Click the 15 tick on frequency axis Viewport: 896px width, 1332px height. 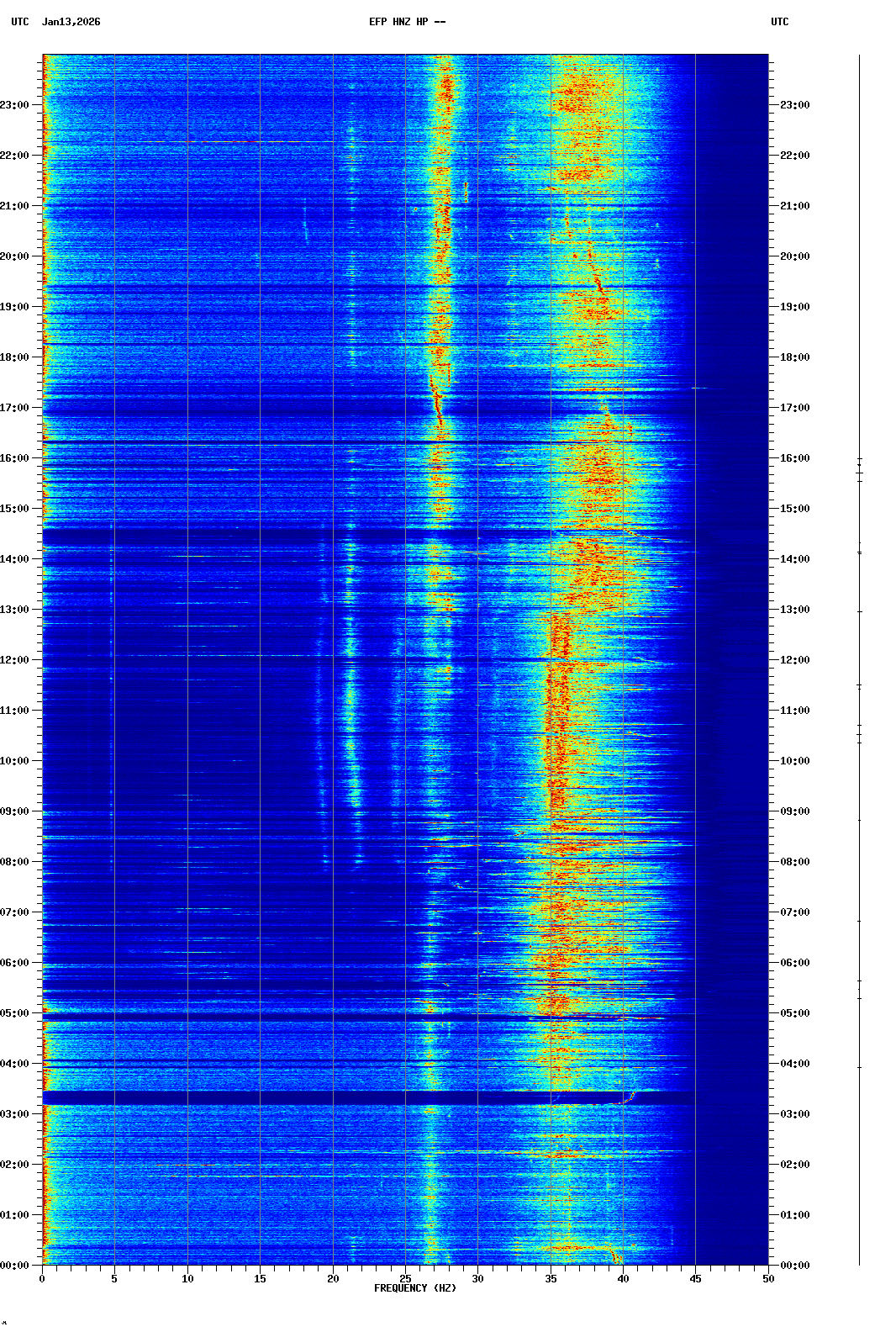click(260, 1278)
